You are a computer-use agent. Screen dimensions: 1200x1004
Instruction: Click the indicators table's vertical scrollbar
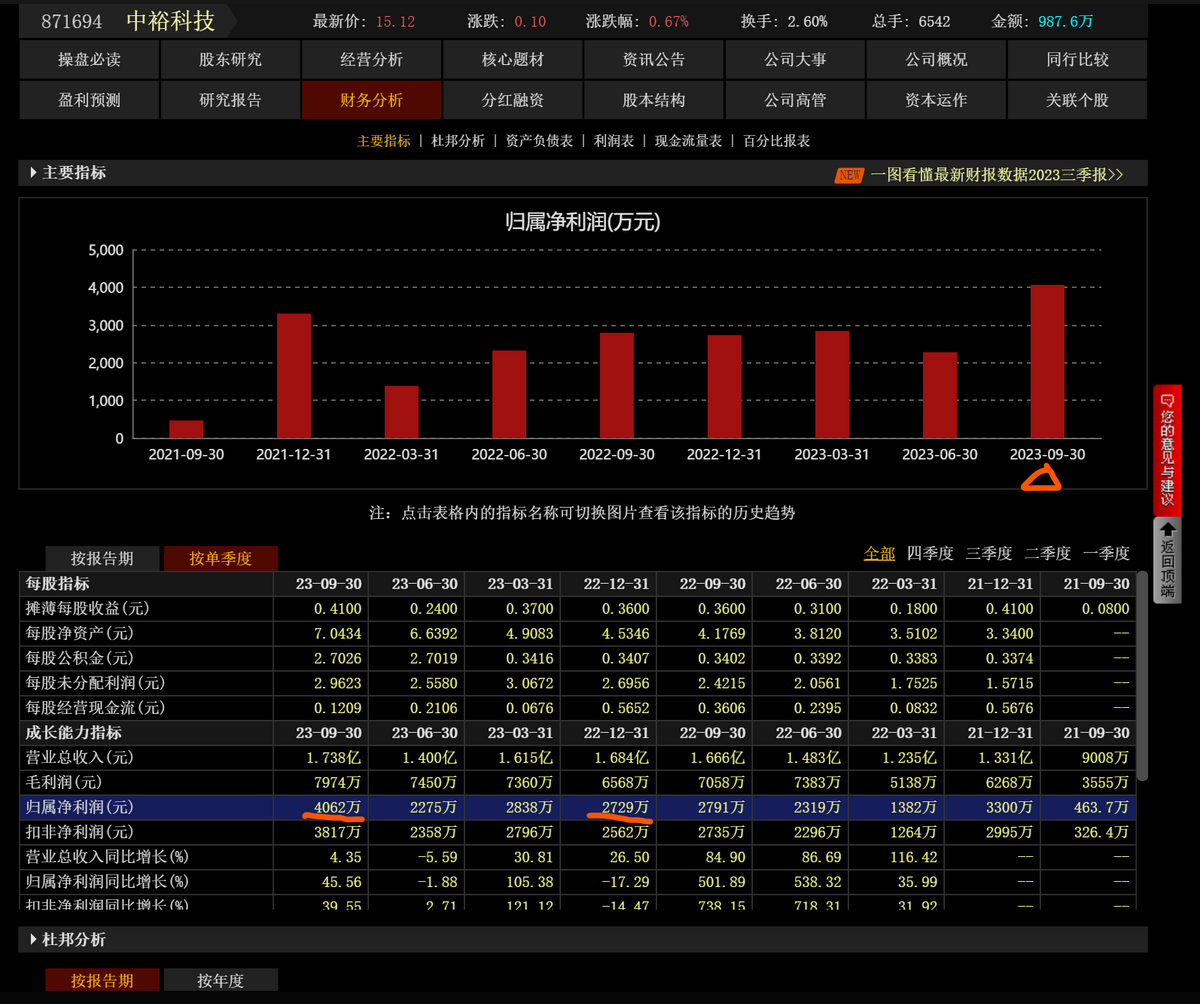1142,690
